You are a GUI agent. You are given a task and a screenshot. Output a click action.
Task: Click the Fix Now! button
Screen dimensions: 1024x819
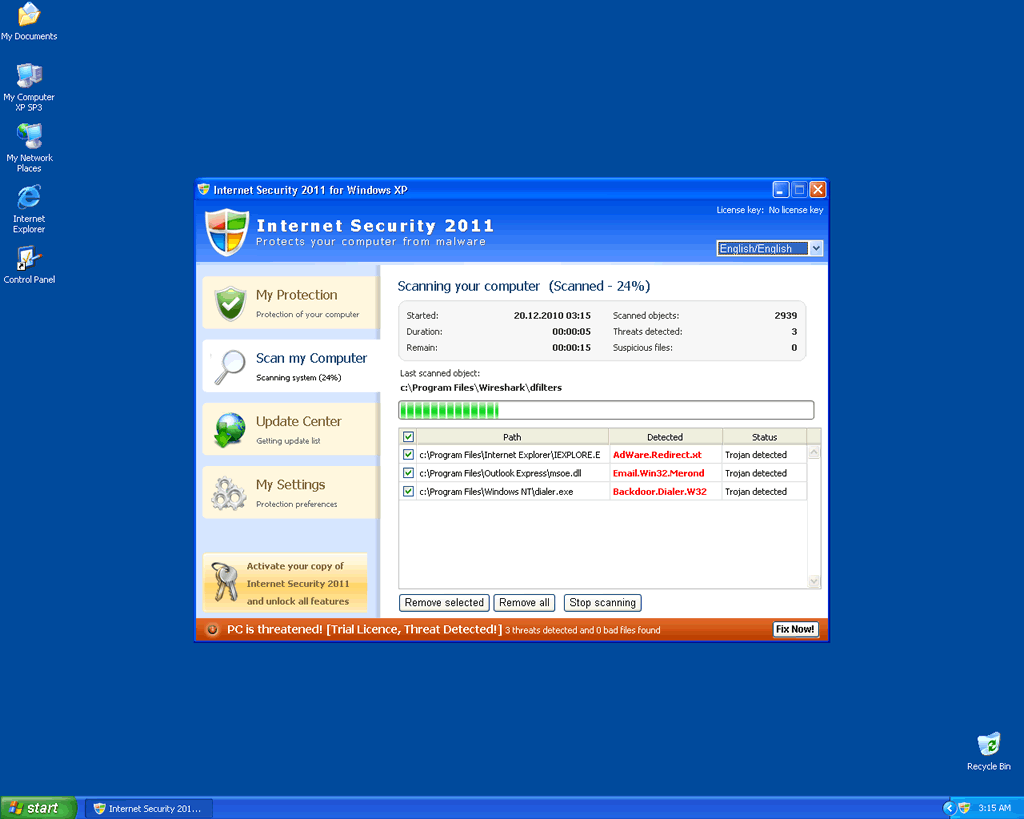[795, 629]
